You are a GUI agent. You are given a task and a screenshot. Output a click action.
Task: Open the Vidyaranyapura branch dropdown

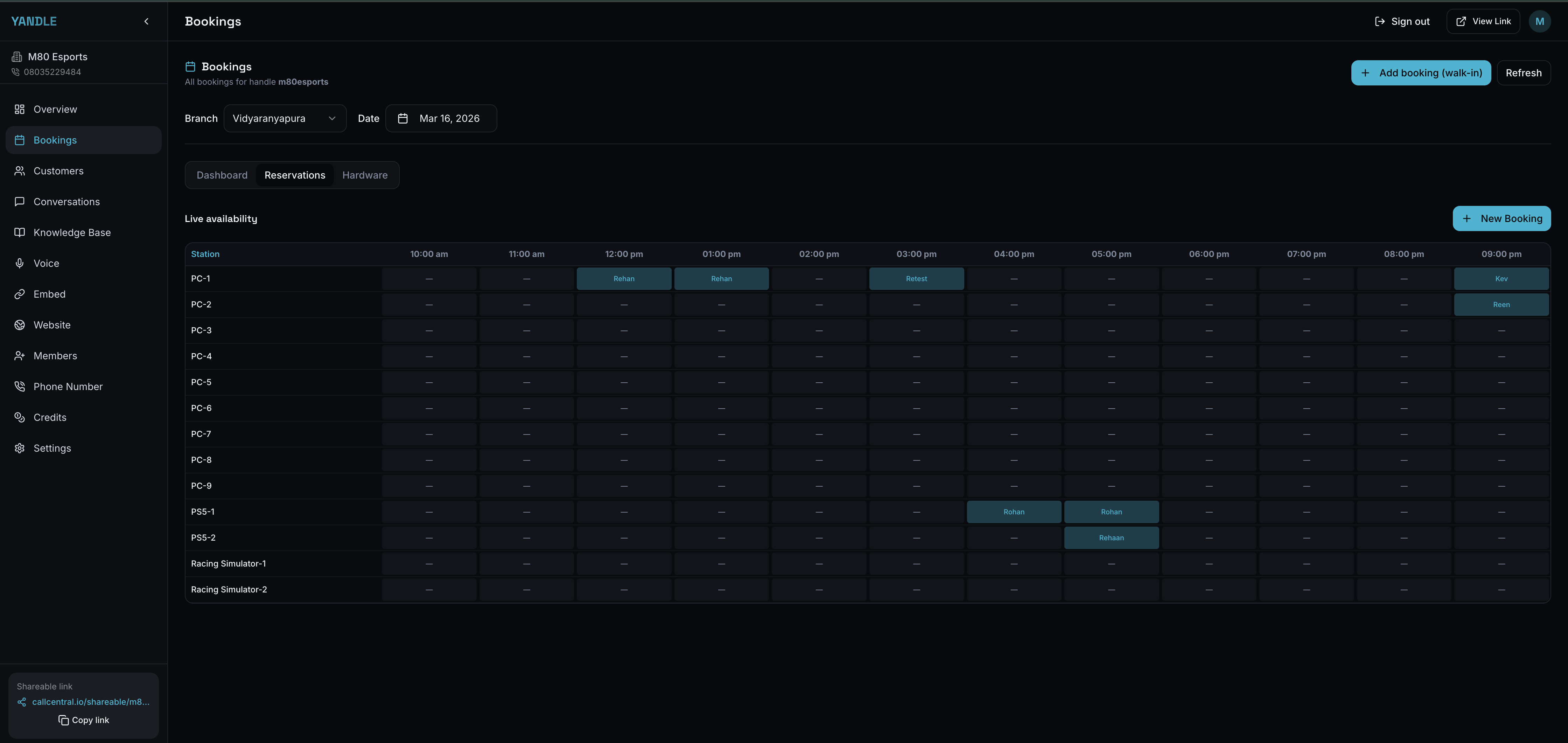tap(284, 118)
